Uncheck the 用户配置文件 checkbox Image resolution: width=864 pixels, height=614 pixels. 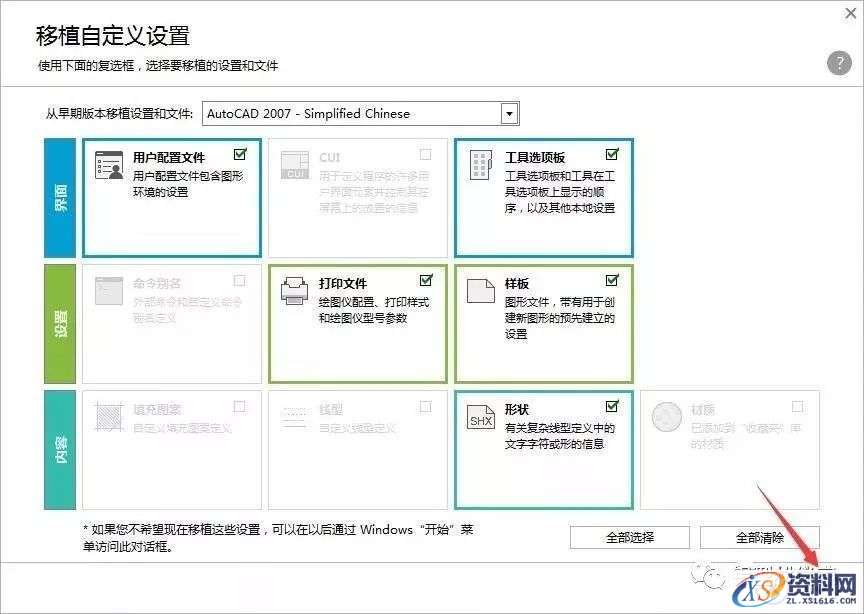tap(239, 153)
